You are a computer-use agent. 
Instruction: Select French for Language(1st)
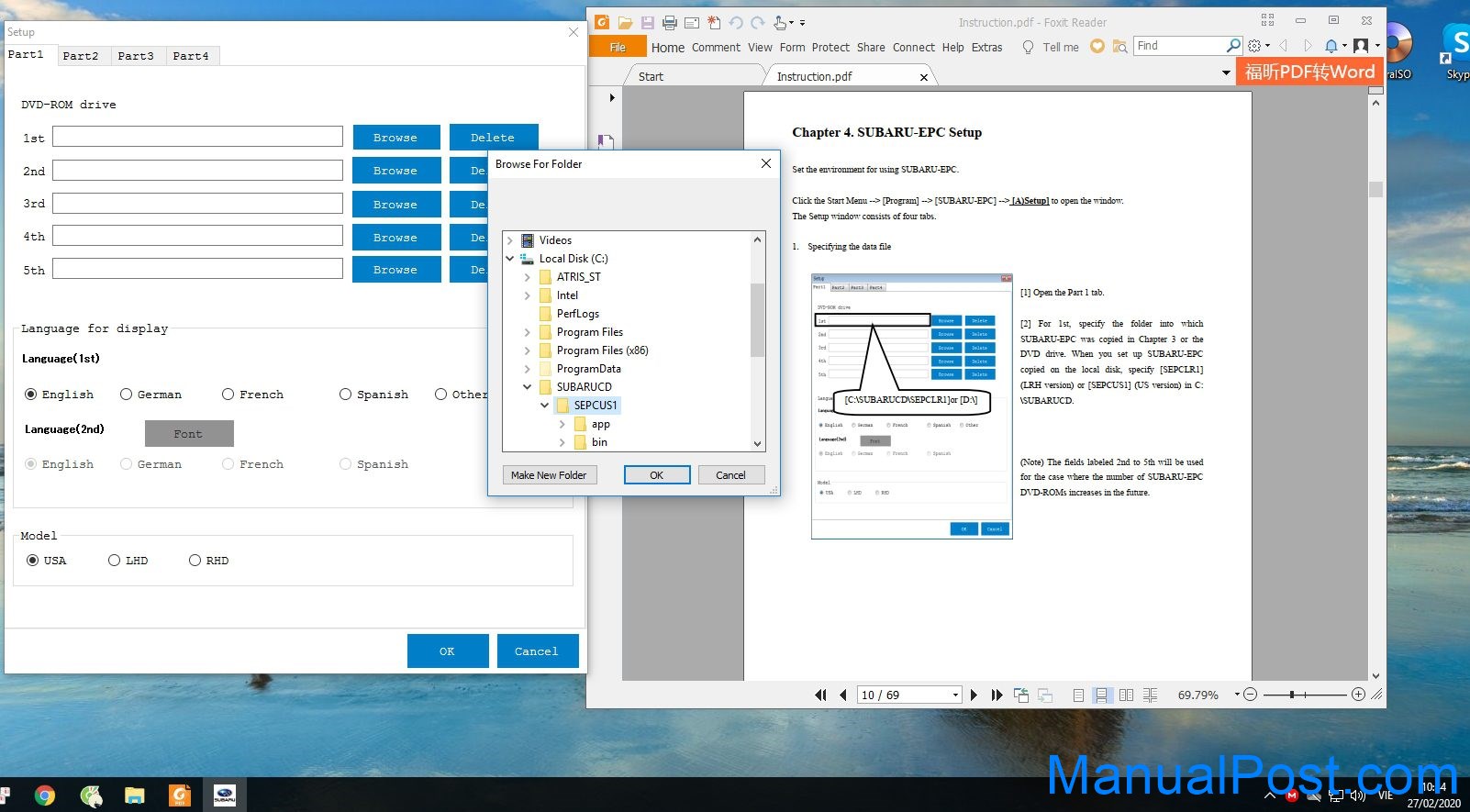228,395
